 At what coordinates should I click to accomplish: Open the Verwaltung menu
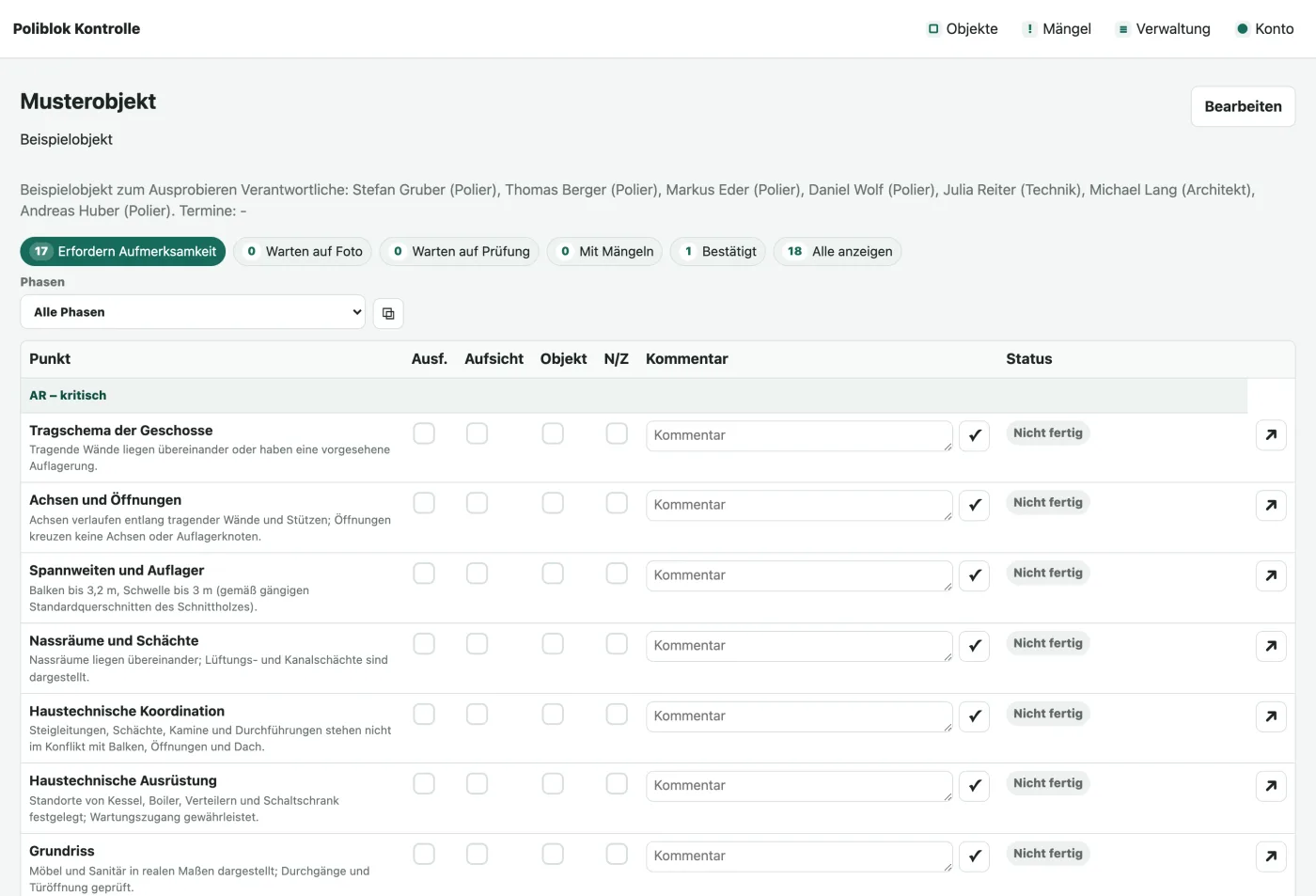pyautogui.click(x=1164, y=29)
